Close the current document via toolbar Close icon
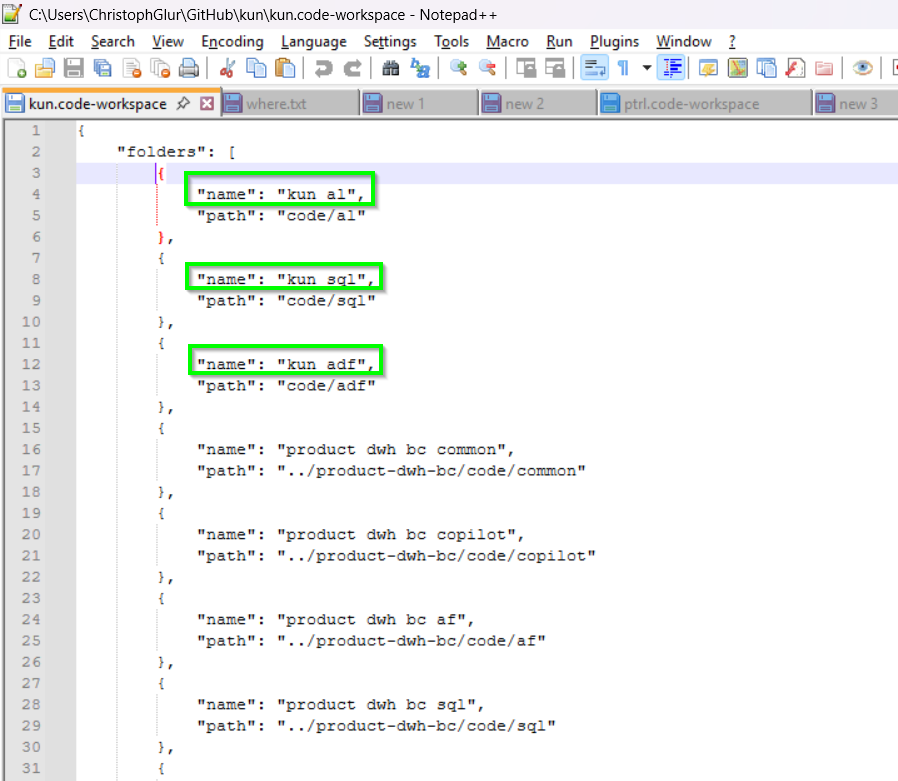898x781 pixels. [132, 68]
